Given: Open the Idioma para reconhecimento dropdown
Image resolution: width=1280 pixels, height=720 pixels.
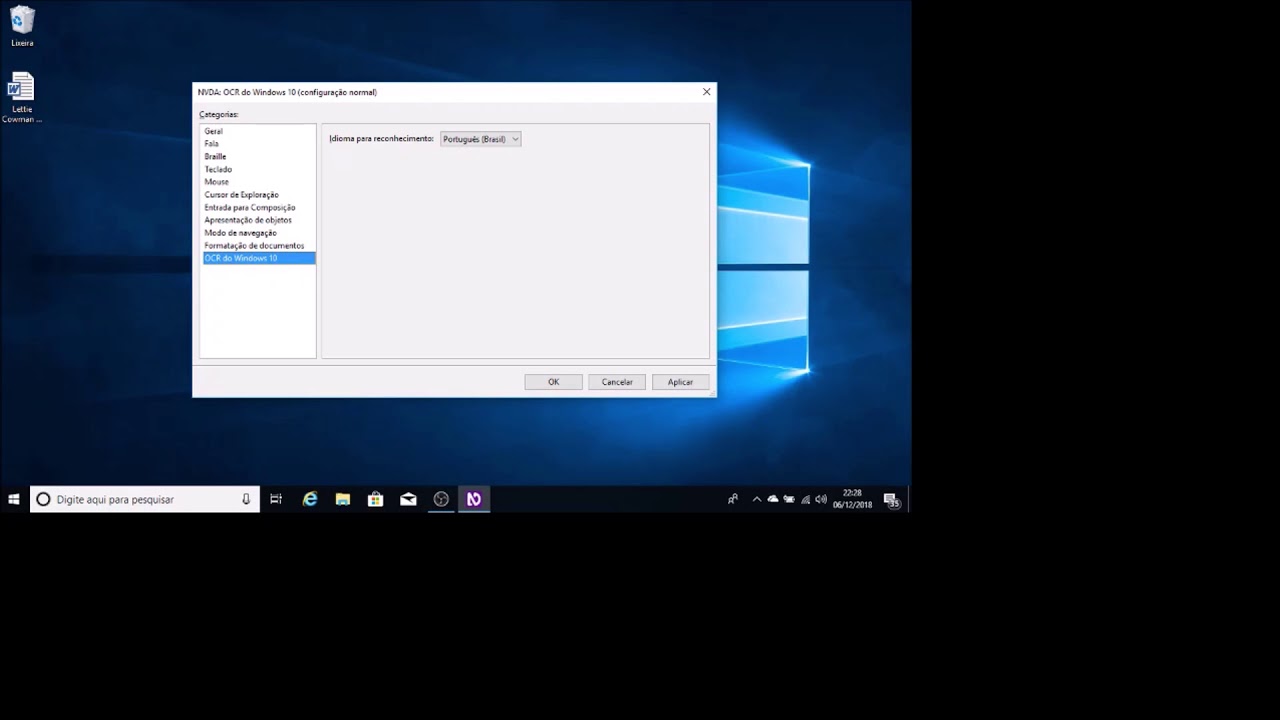Looking at the screenshot, I should tap(480, 139).
